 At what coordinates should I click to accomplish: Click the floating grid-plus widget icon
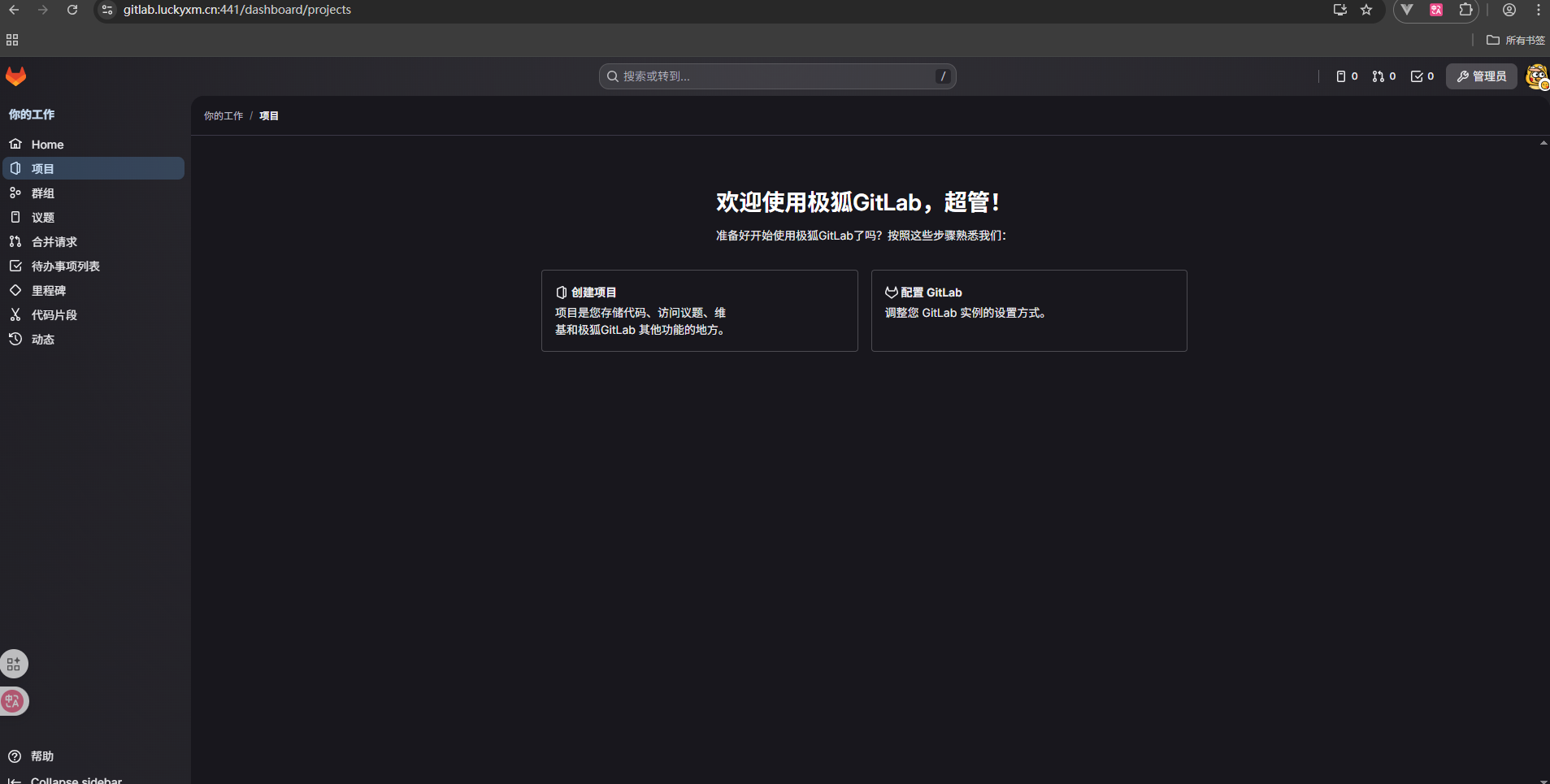14,665
